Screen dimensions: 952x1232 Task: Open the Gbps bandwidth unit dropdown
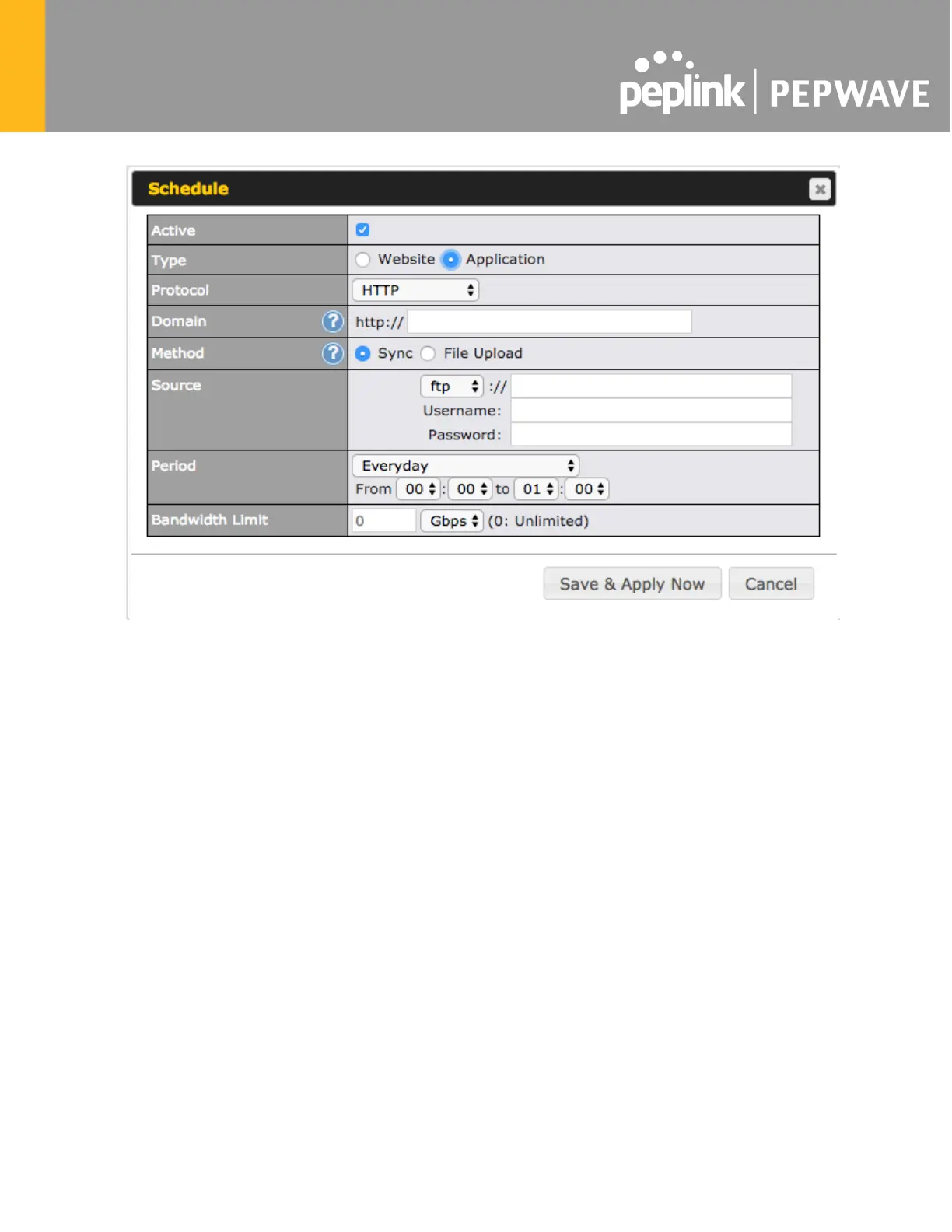coord(452,521)
